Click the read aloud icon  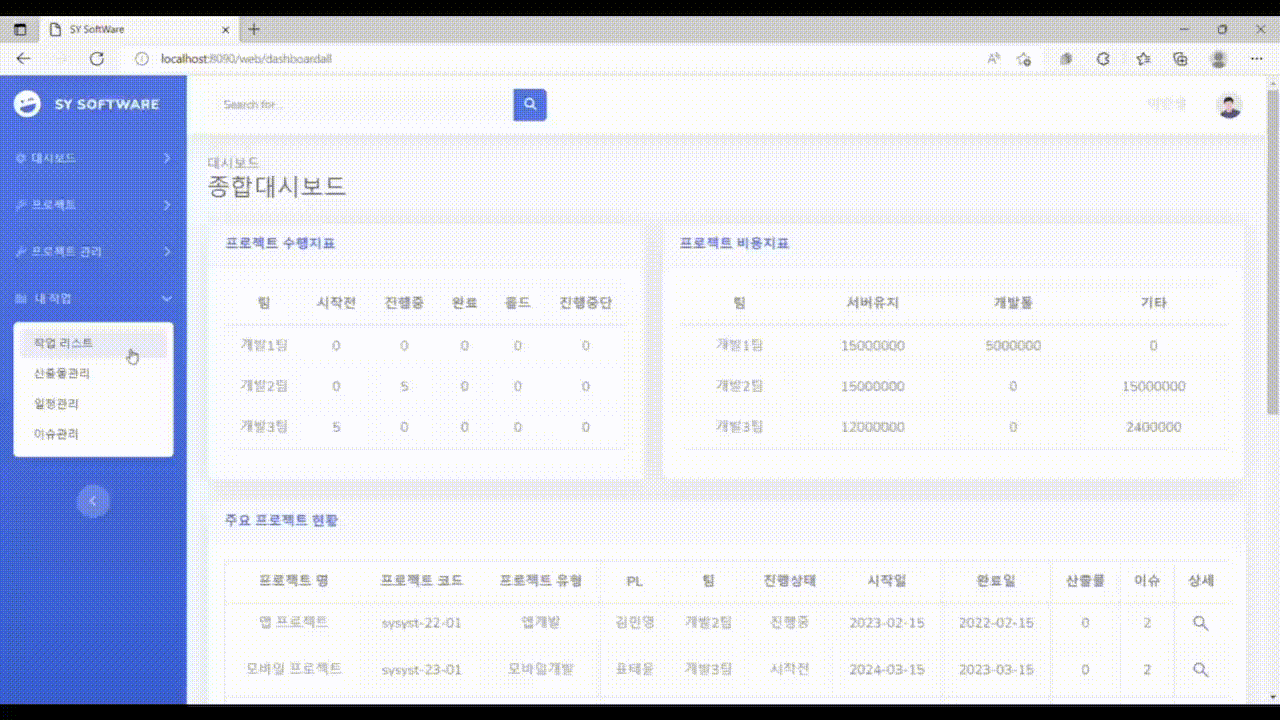[x=994, y=59]
